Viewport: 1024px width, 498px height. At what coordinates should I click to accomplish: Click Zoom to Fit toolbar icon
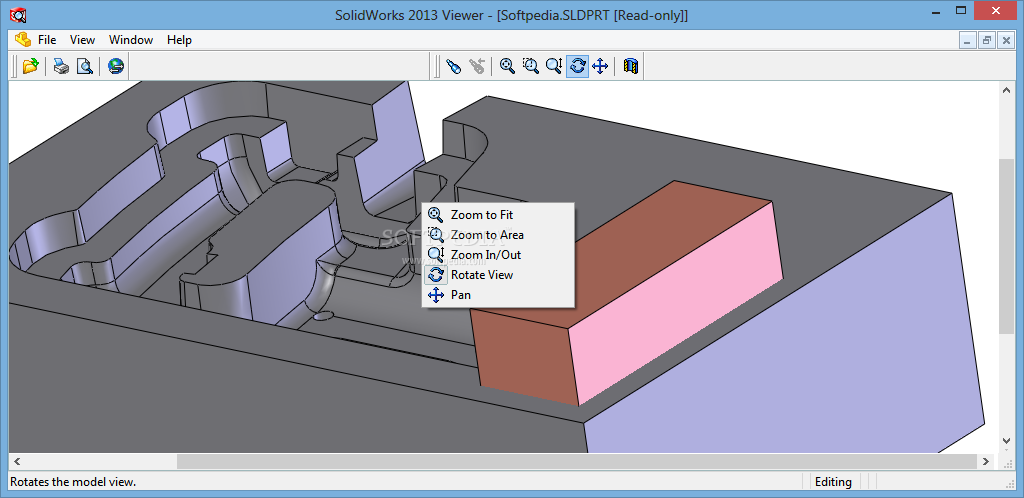click(507, 65)
